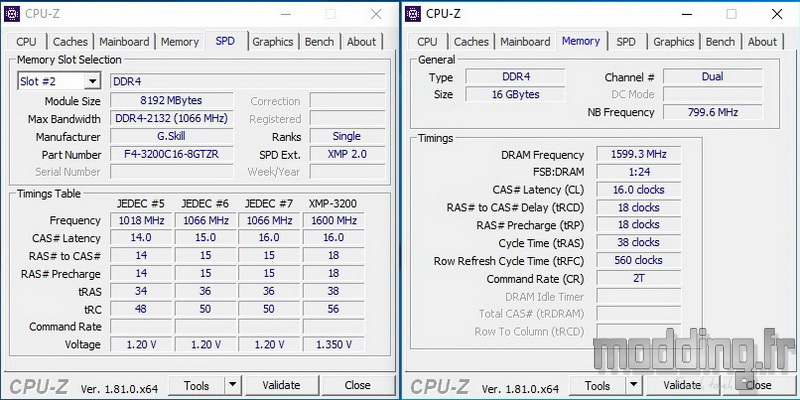Click the DRAM Frequency value 1599.3 MHz

pyautogui.click(x=638, y=154)
